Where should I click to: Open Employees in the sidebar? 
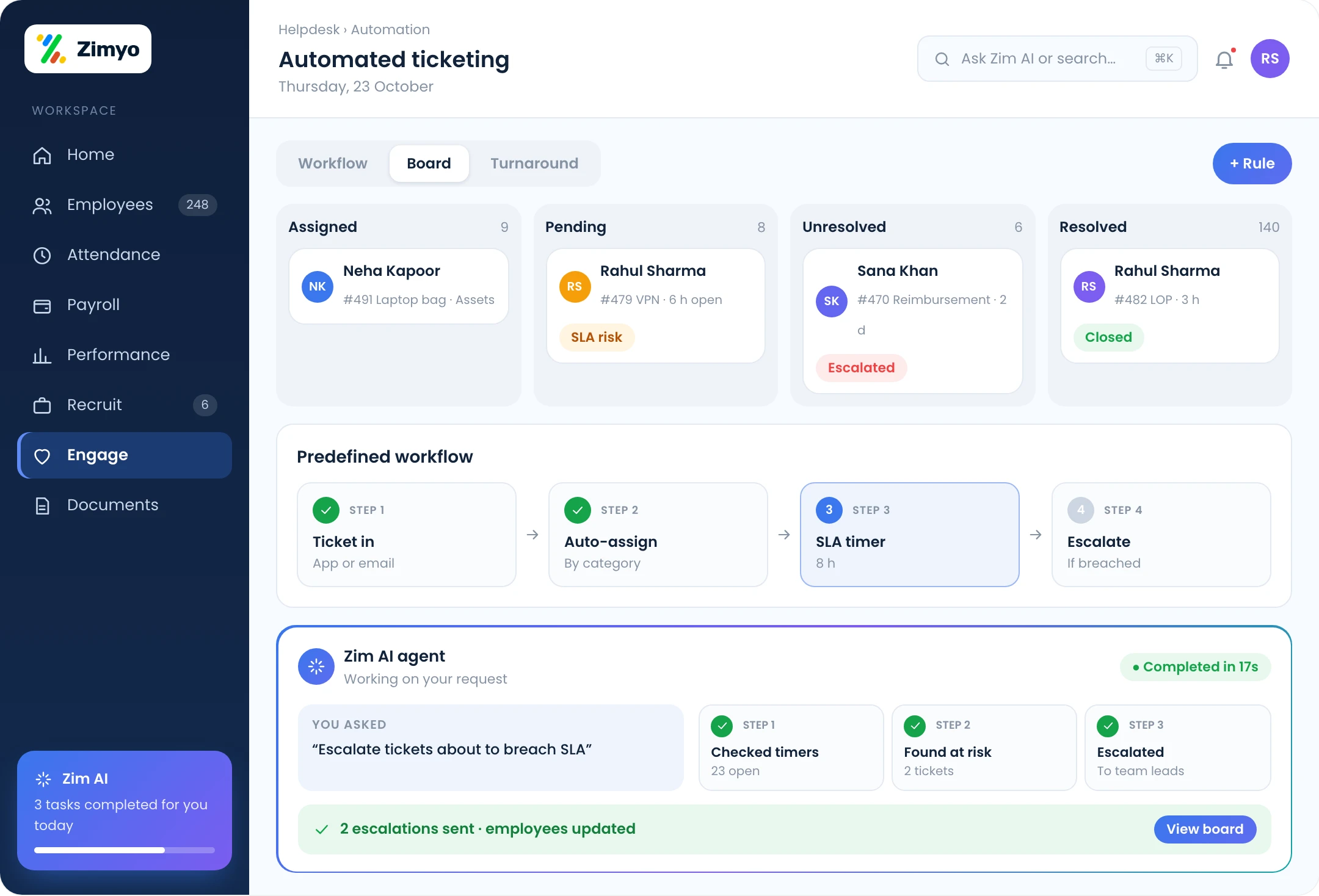(125, 204)
